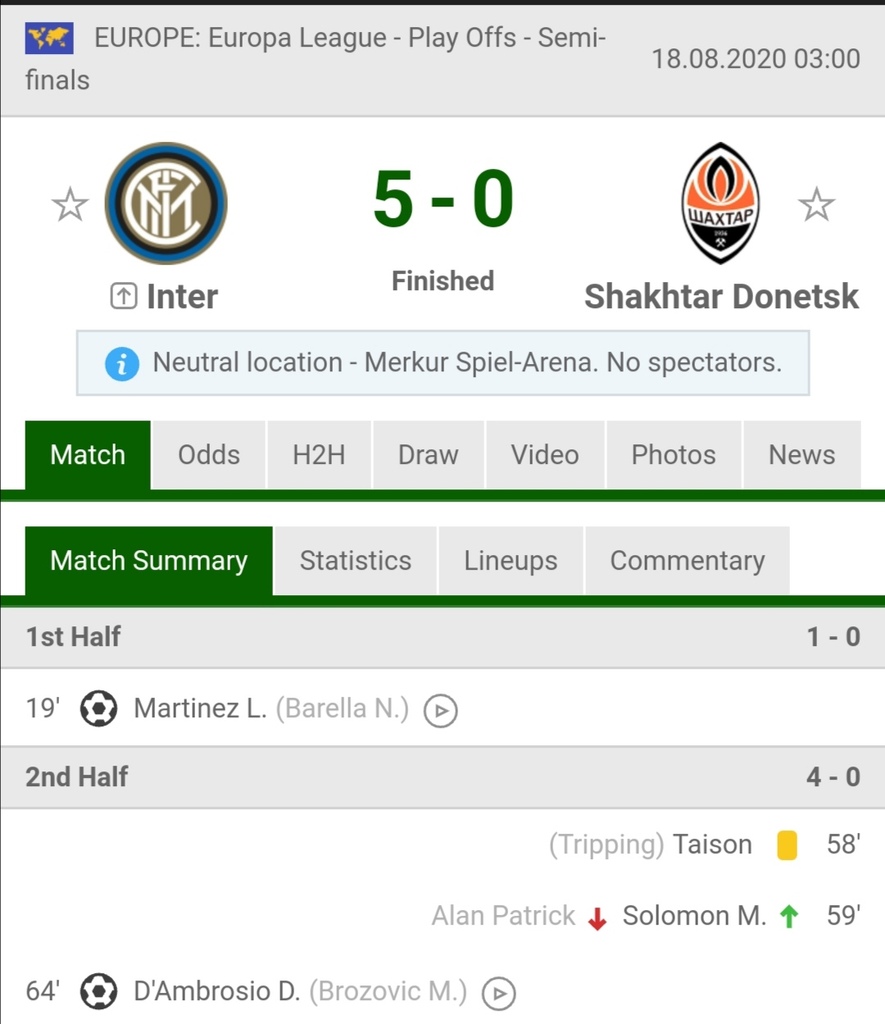Go to the Video tab
This screenshot has width=885, height=1024.
545,455
